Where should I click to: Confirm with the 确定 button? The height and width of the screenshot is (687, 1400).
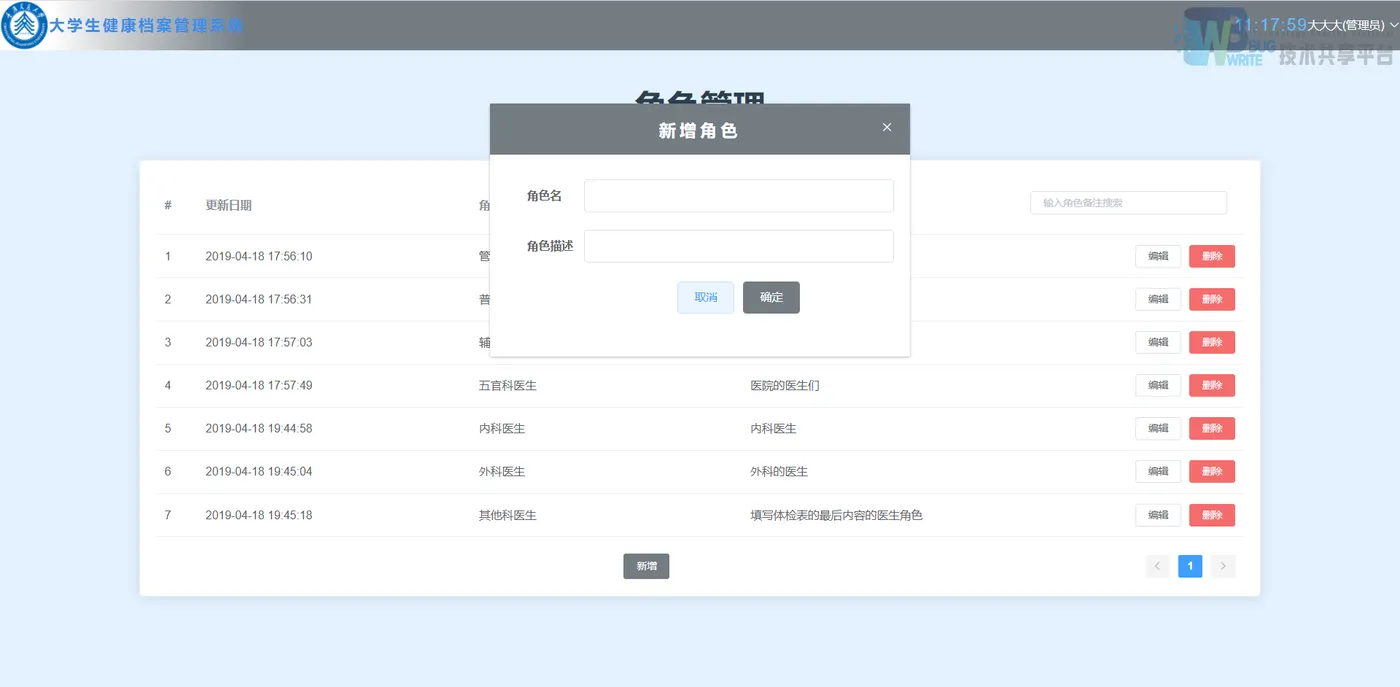771,298
